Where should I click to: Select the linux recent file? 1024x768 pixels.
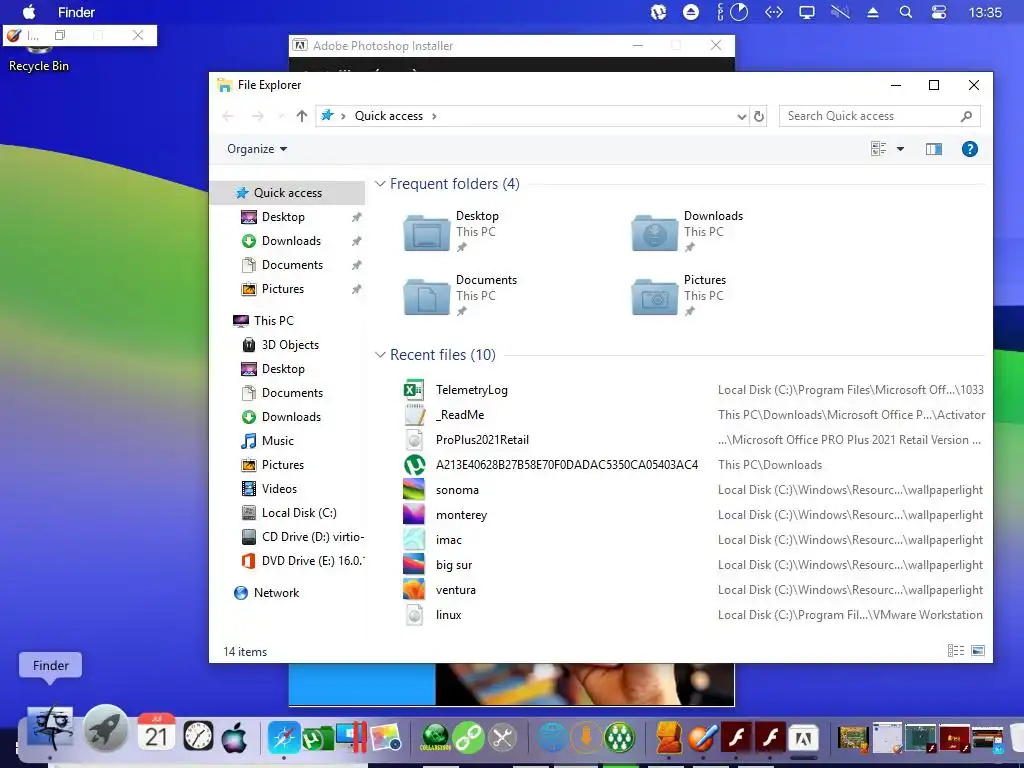pyautogui.click(x=692, y=615)
